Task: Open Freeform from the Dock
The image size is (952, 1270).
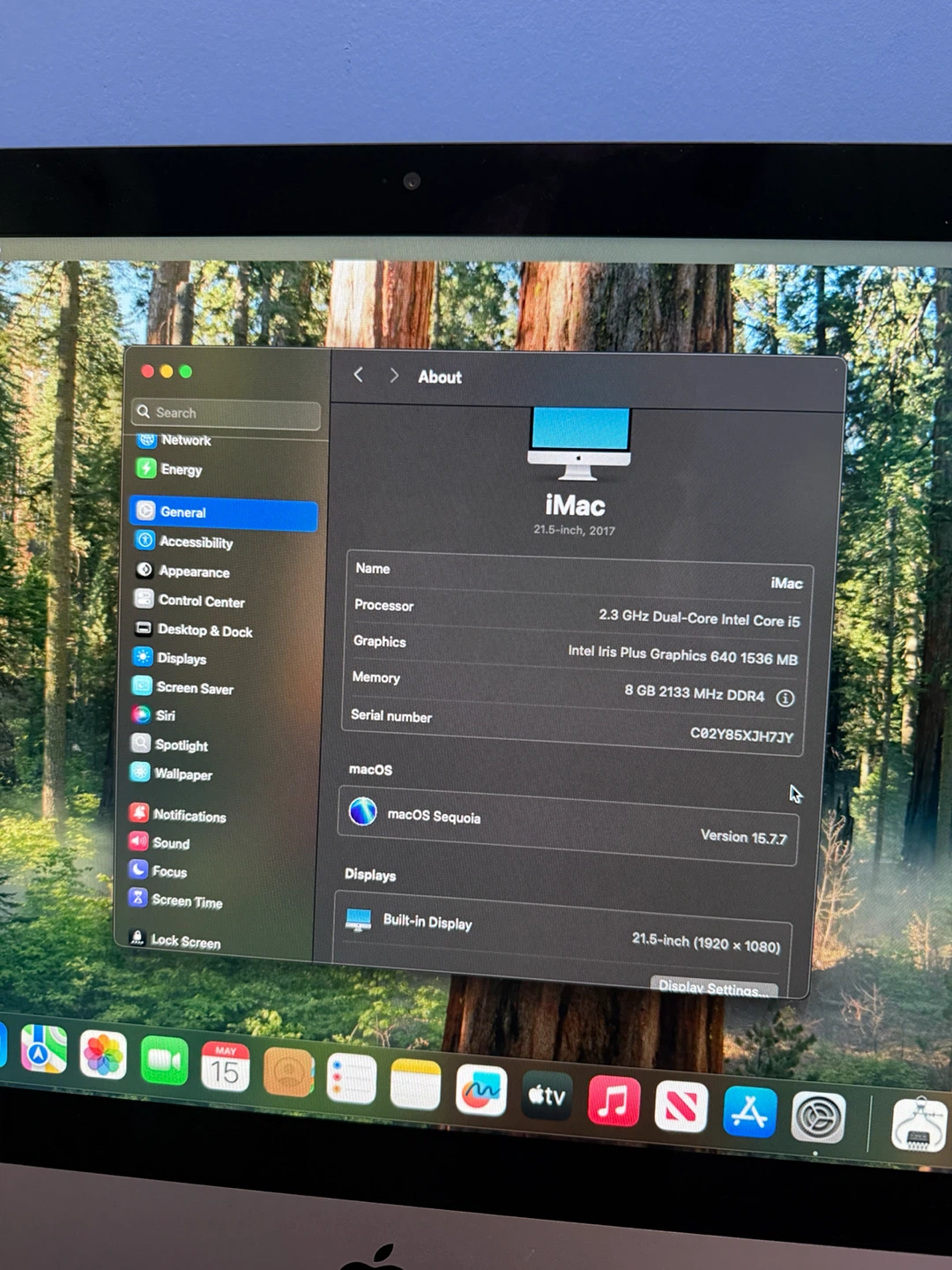Action: [481, 1091]
